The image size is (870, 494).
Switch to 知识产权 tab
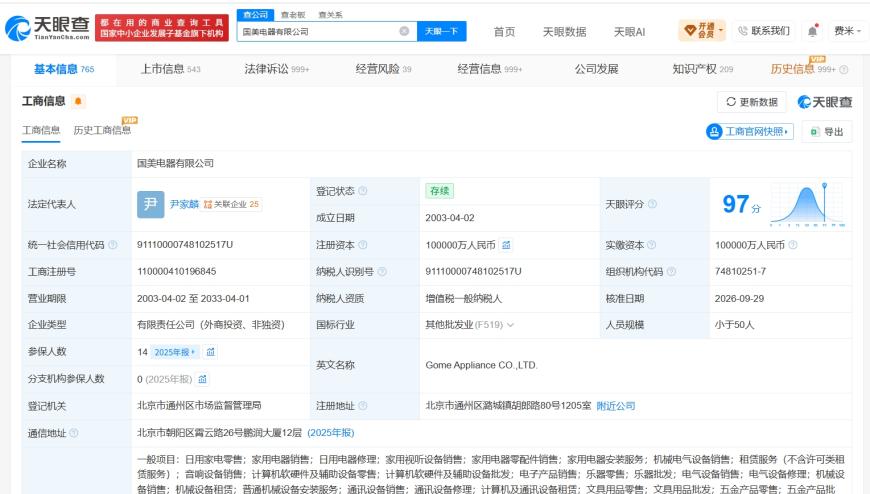tap(702, 69)
